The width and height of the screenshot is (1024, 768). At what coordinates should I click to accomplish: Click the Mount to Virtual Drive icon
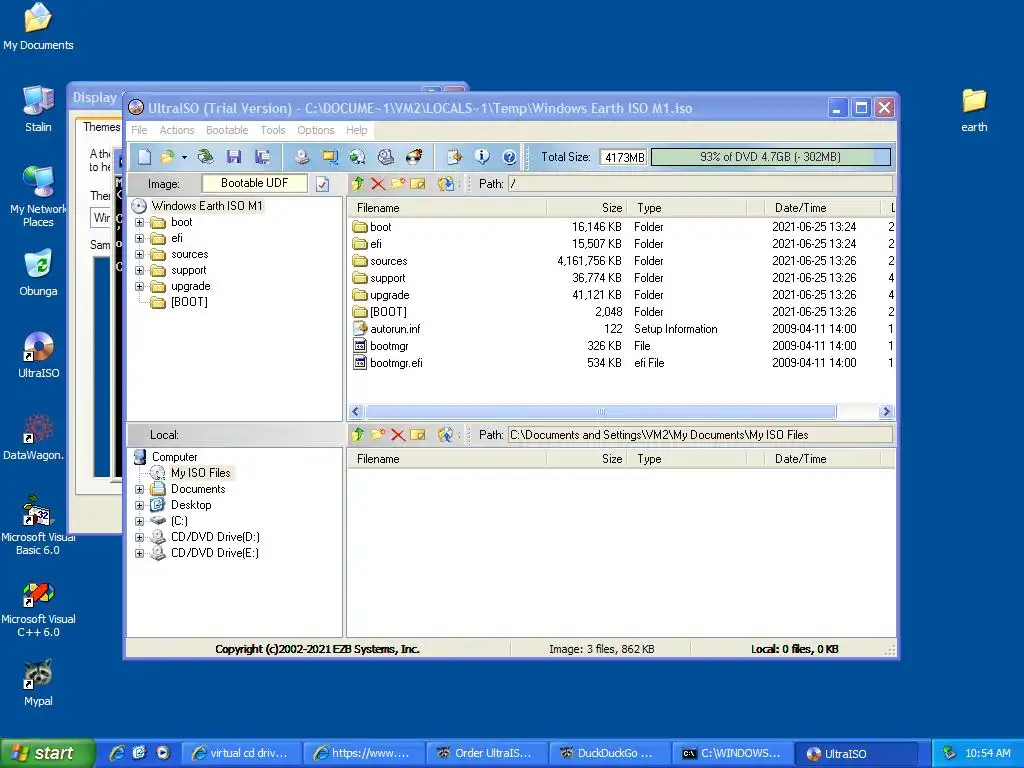pos(386,157)
